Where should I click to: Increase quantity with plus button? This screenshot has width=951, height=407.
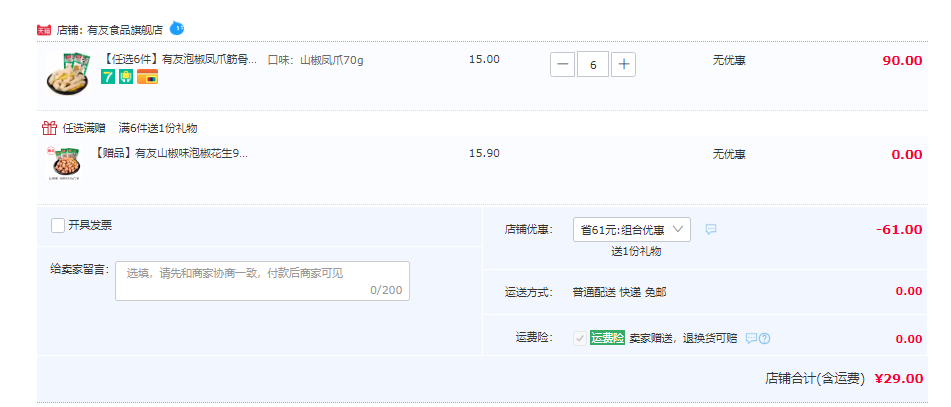(623, 64)
